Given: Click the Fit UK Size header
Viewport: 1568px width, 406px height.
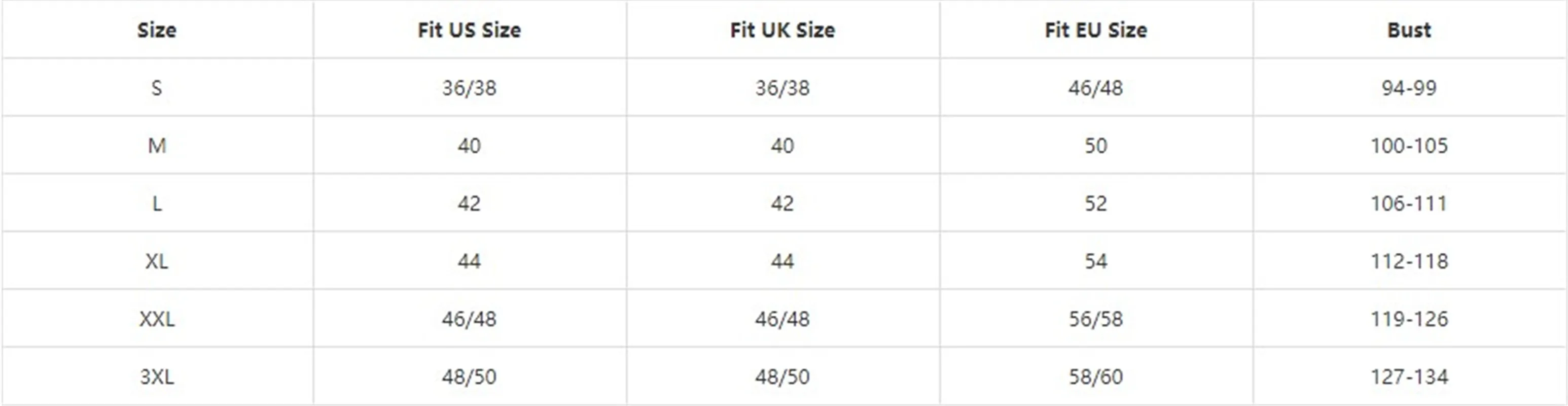Looking at the screenshot, I should [x=782, y=30].
